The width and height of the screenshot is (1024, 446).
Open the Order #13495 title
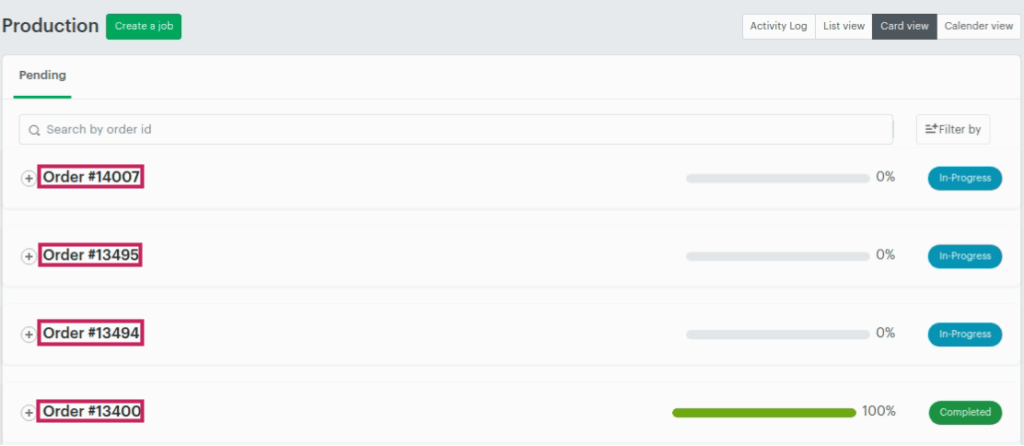coord(91,255)
